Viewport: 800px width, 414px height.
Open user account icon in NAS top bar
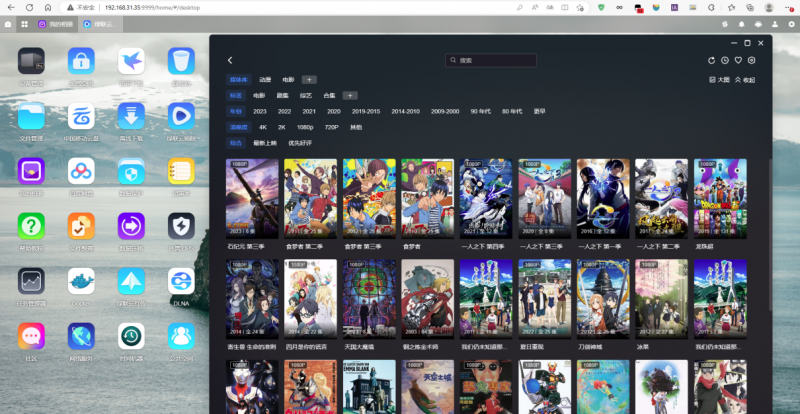point(775,24)
